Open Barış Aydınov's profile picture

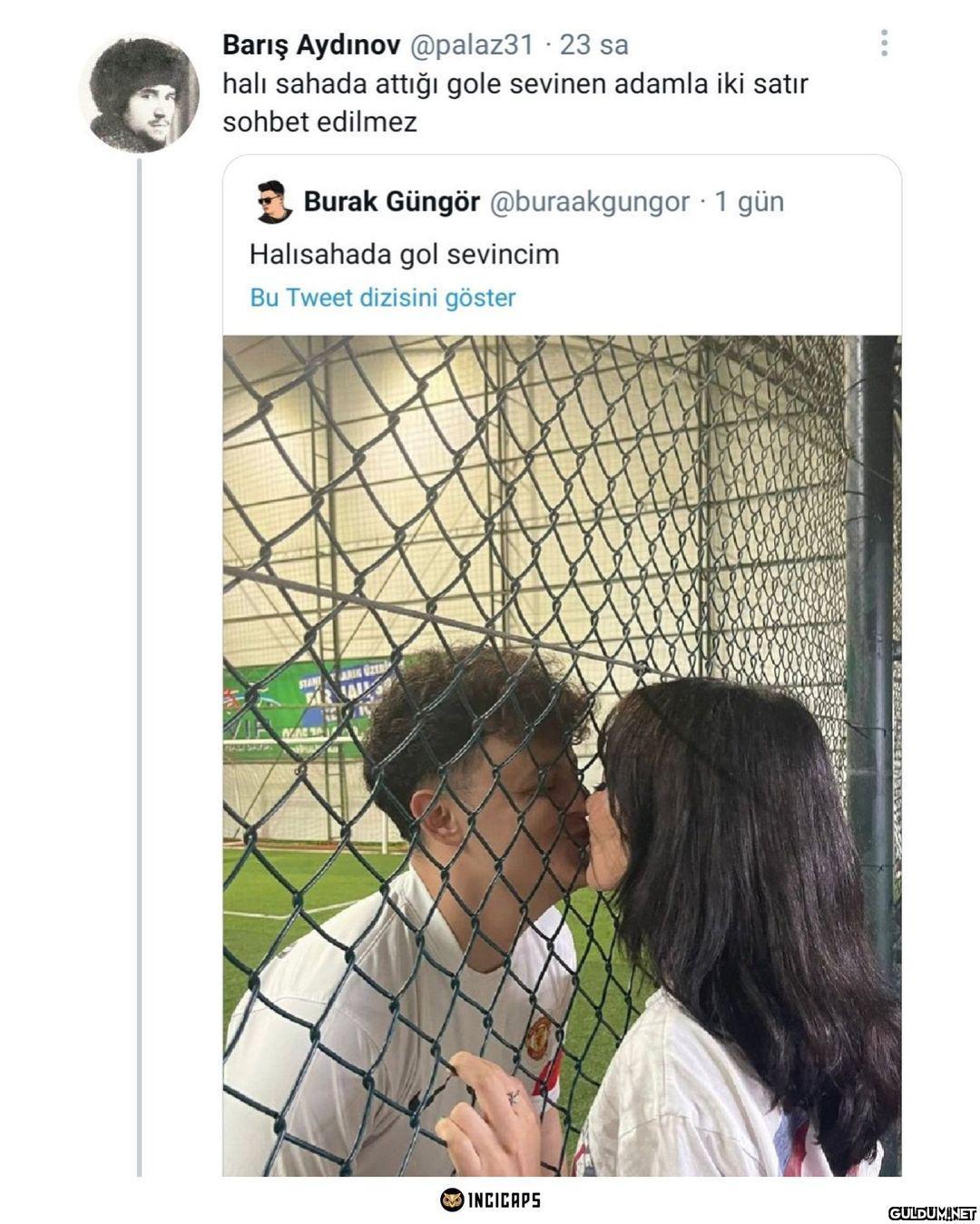click(x=138, y=93)
